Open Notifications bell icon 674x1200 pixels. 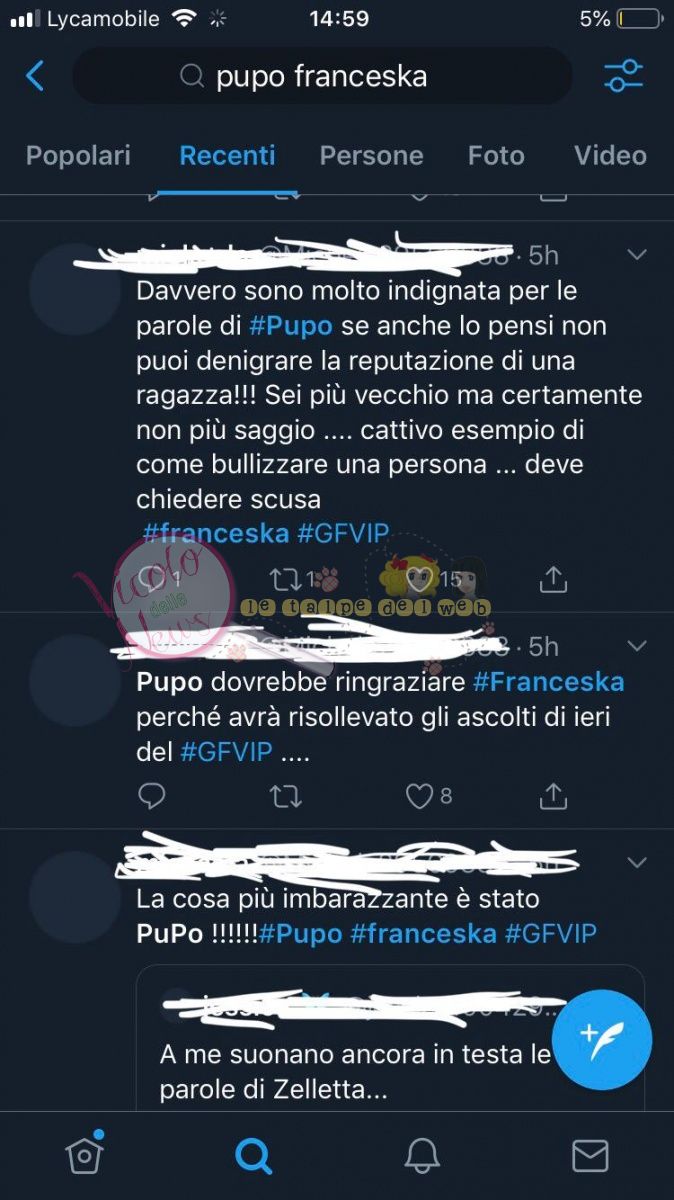(x=422, y=1156)
